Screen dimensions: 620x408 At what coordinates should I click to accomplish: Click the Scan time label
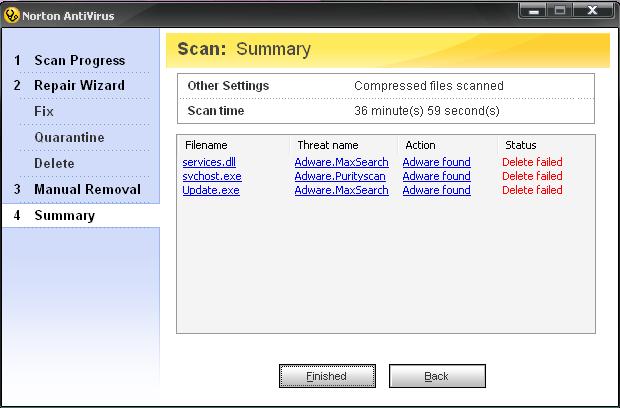click(x=215, y=111)
